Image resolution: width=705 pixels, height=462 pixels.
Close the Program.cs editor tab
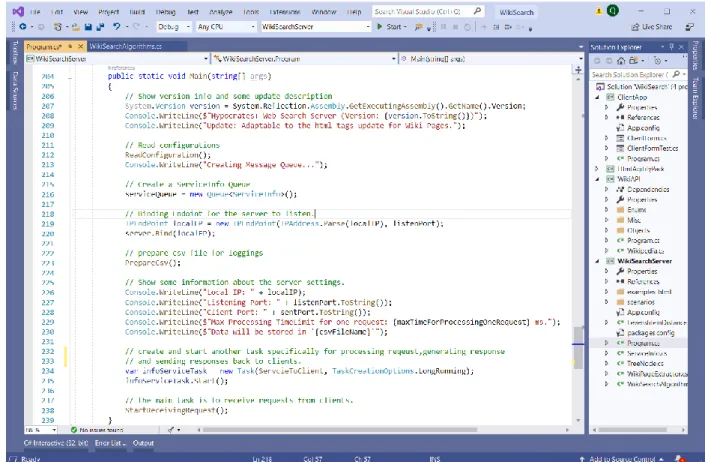80,46
